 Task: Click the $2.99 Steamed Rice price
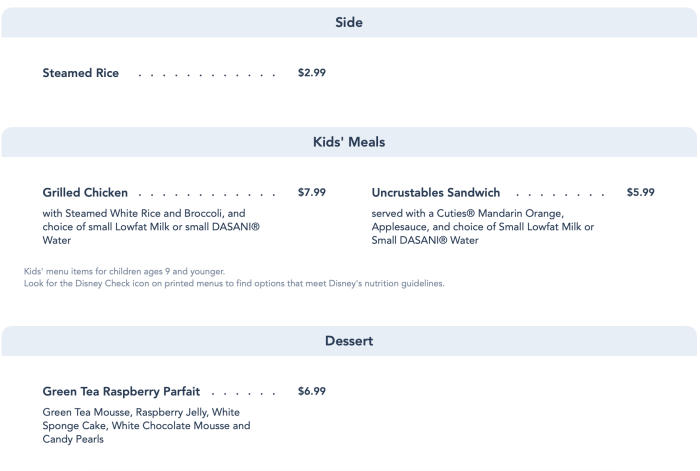pos(312,73)
